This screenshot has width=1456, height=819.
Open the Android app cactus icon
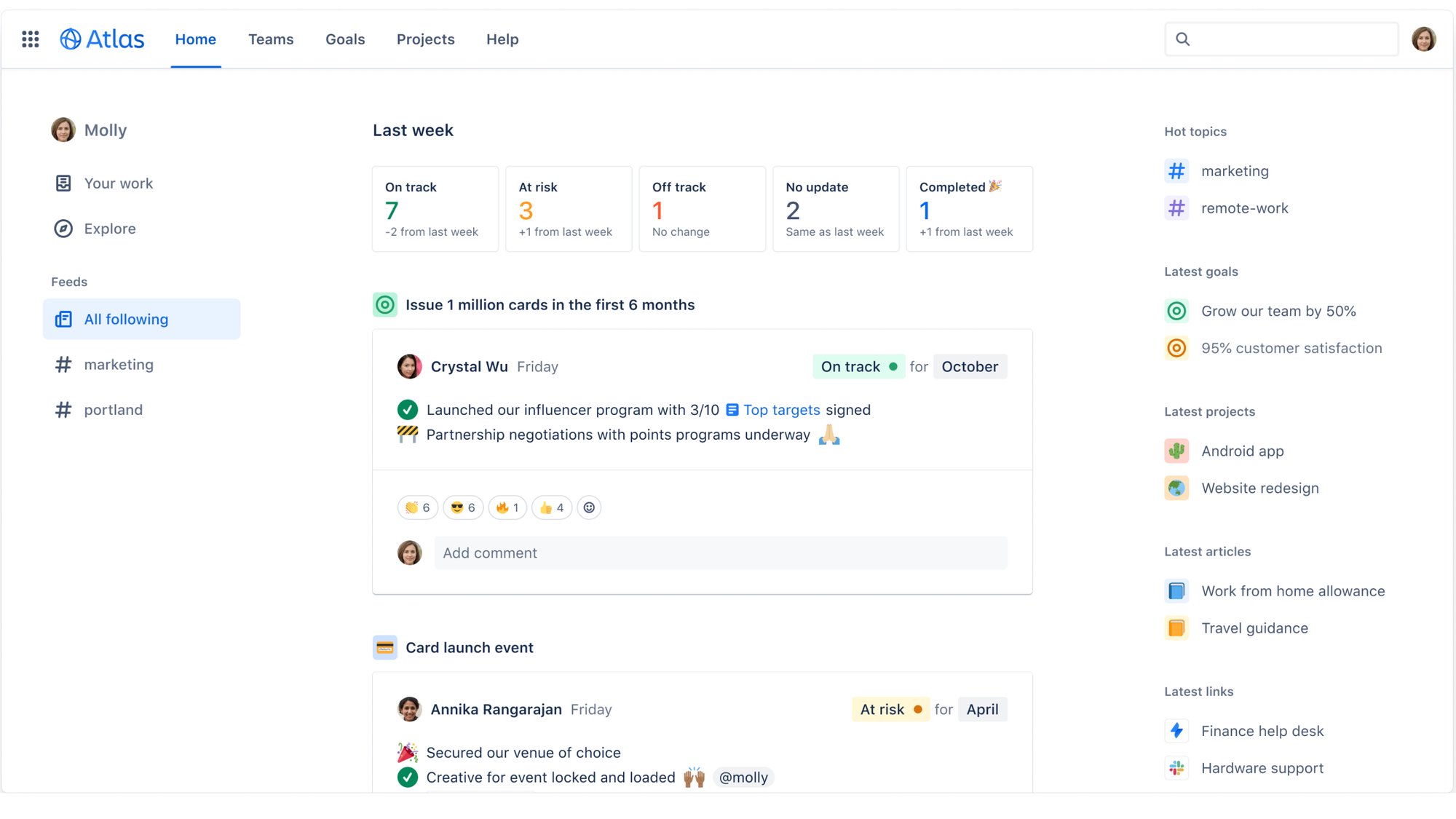click(x=1176, y=451)
